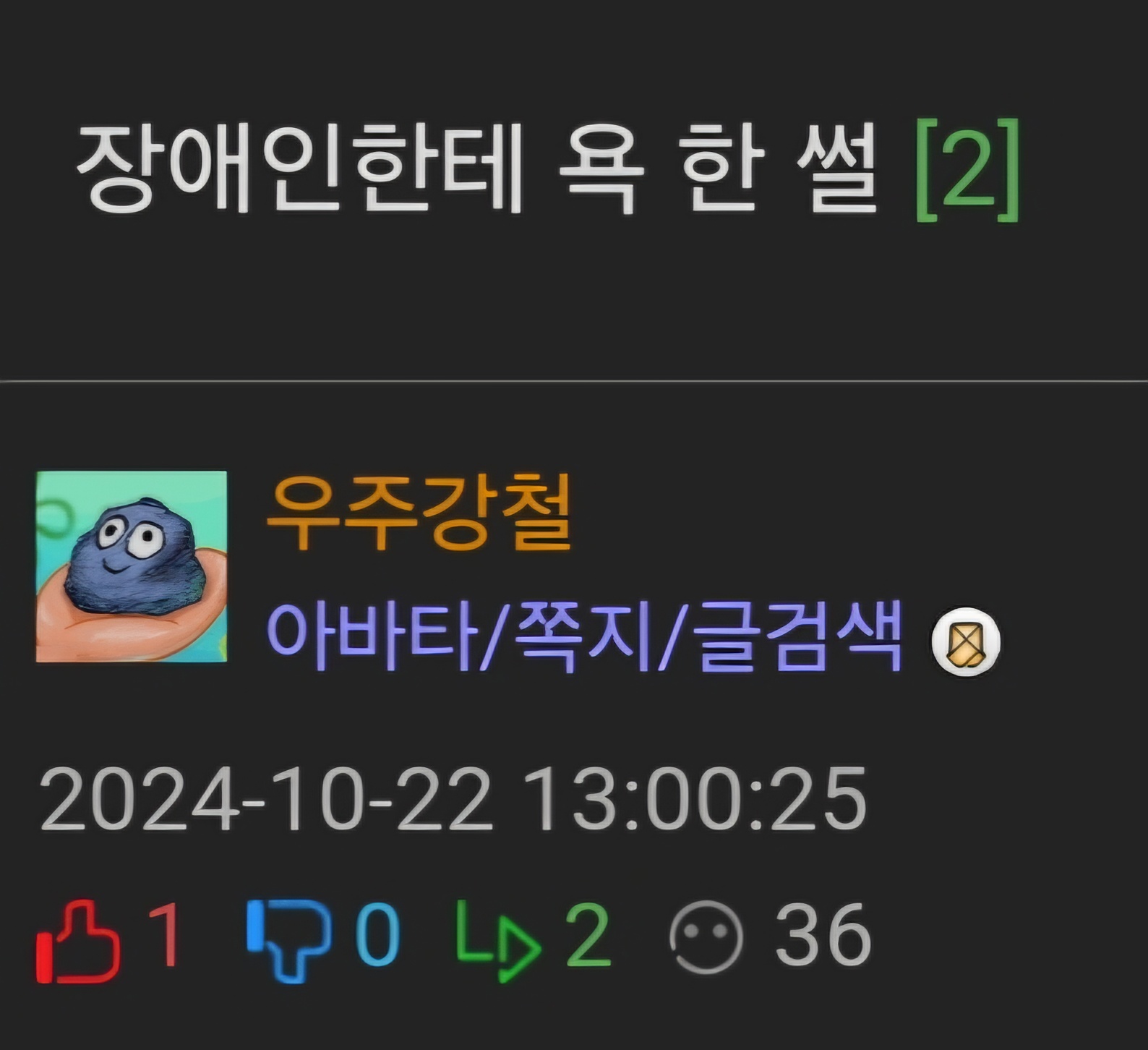Click the gray smiley face view icon
Screen dimensions: 1148x1050
[706, 938]
